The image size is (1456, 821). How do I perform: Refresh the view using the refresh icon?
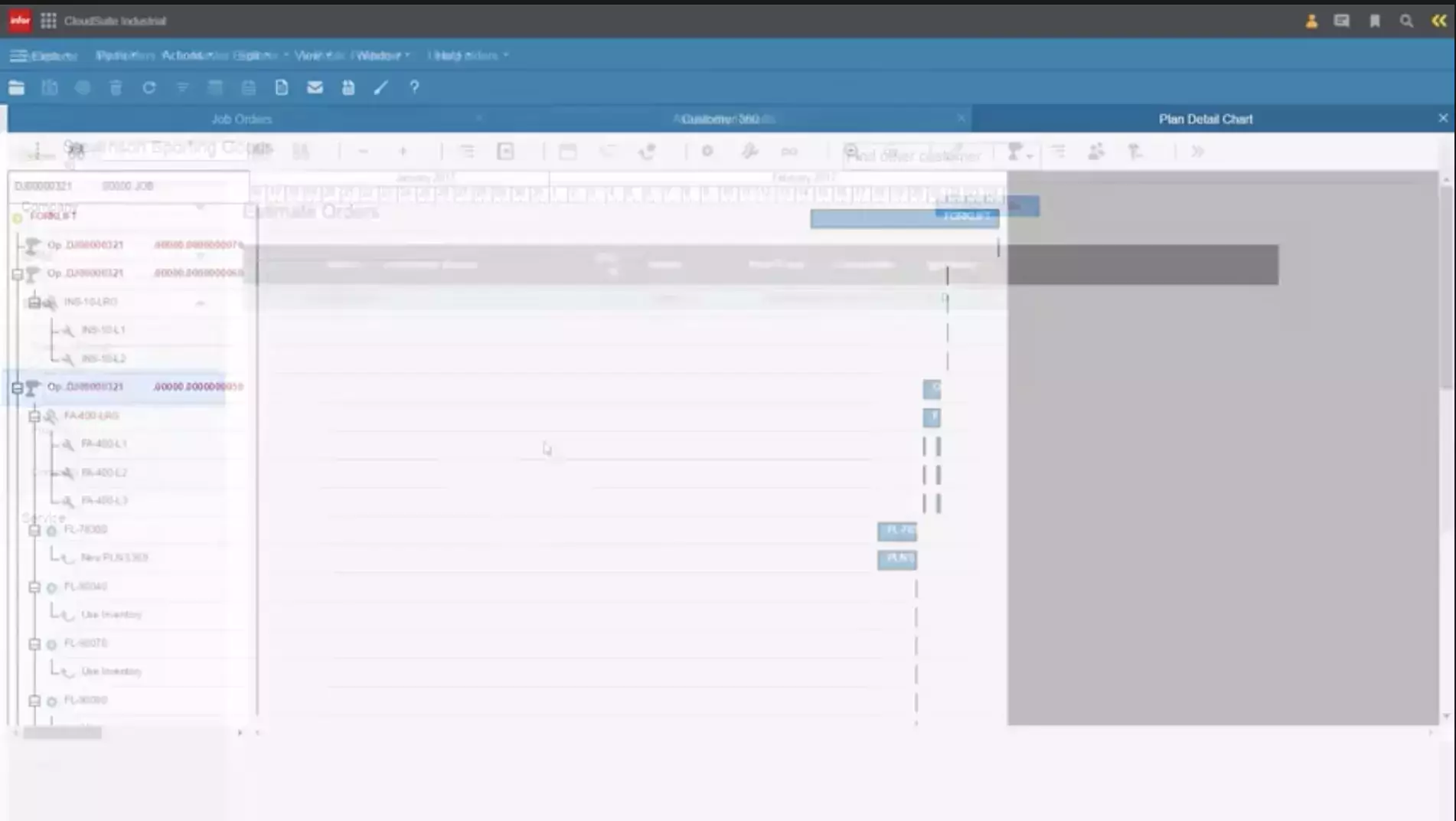pos(149,87)
